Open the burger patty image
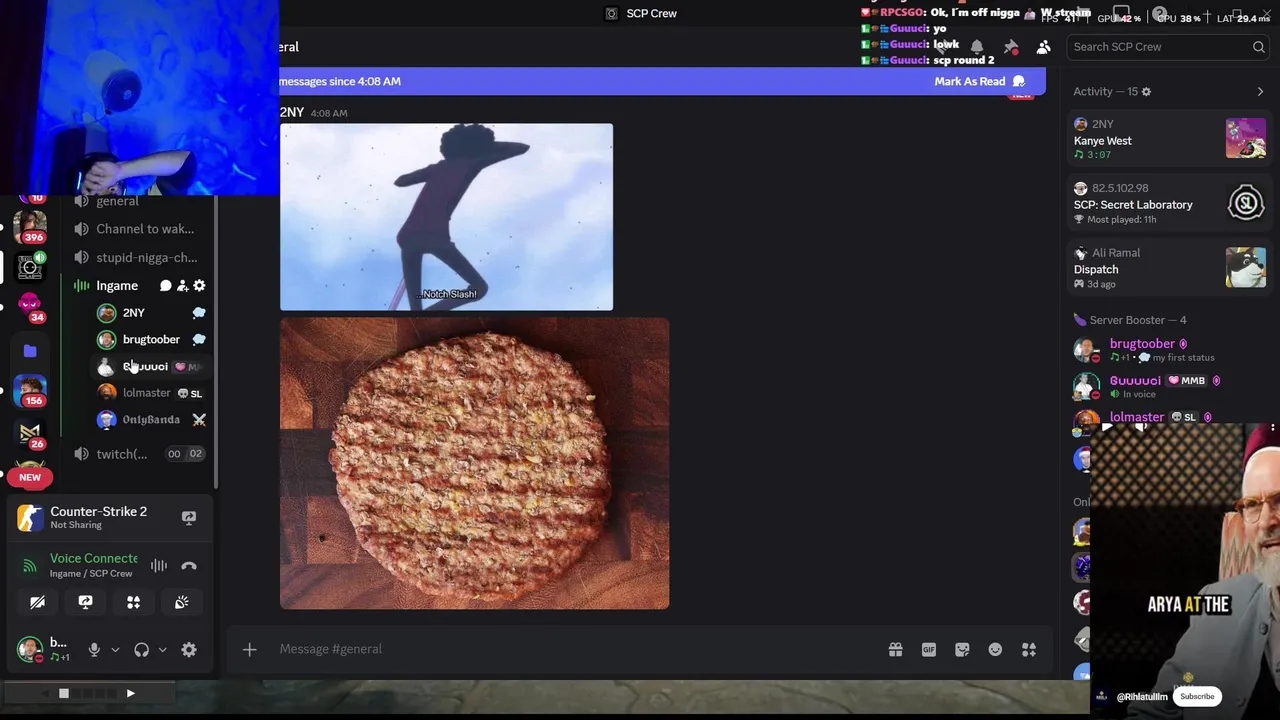 point(474,464)
